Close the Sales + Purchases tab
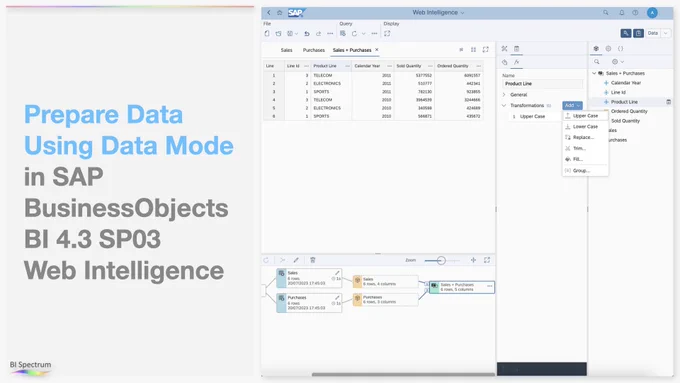The image size is (680, 383). click(x=376, y=50)
